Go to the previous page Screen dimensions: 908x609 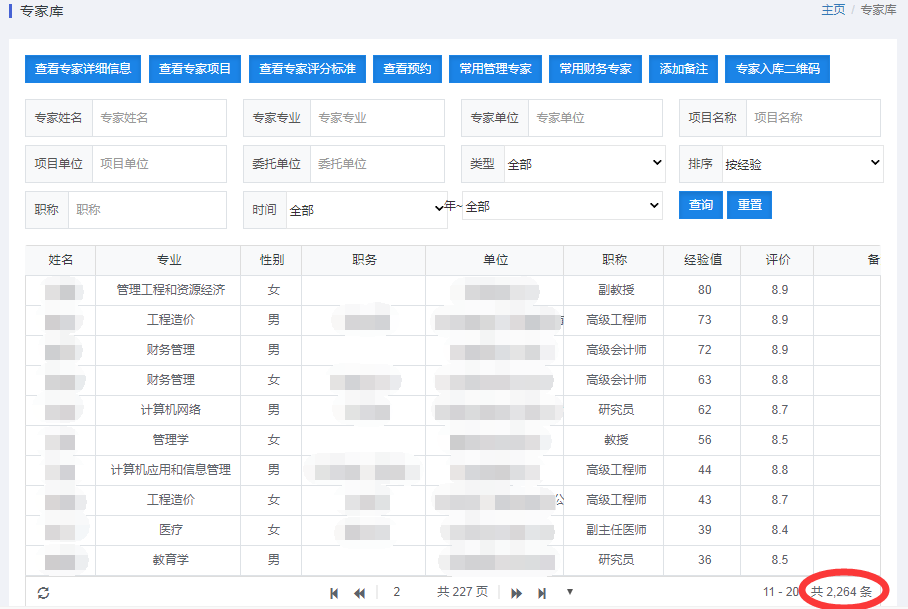click(359, 593)
